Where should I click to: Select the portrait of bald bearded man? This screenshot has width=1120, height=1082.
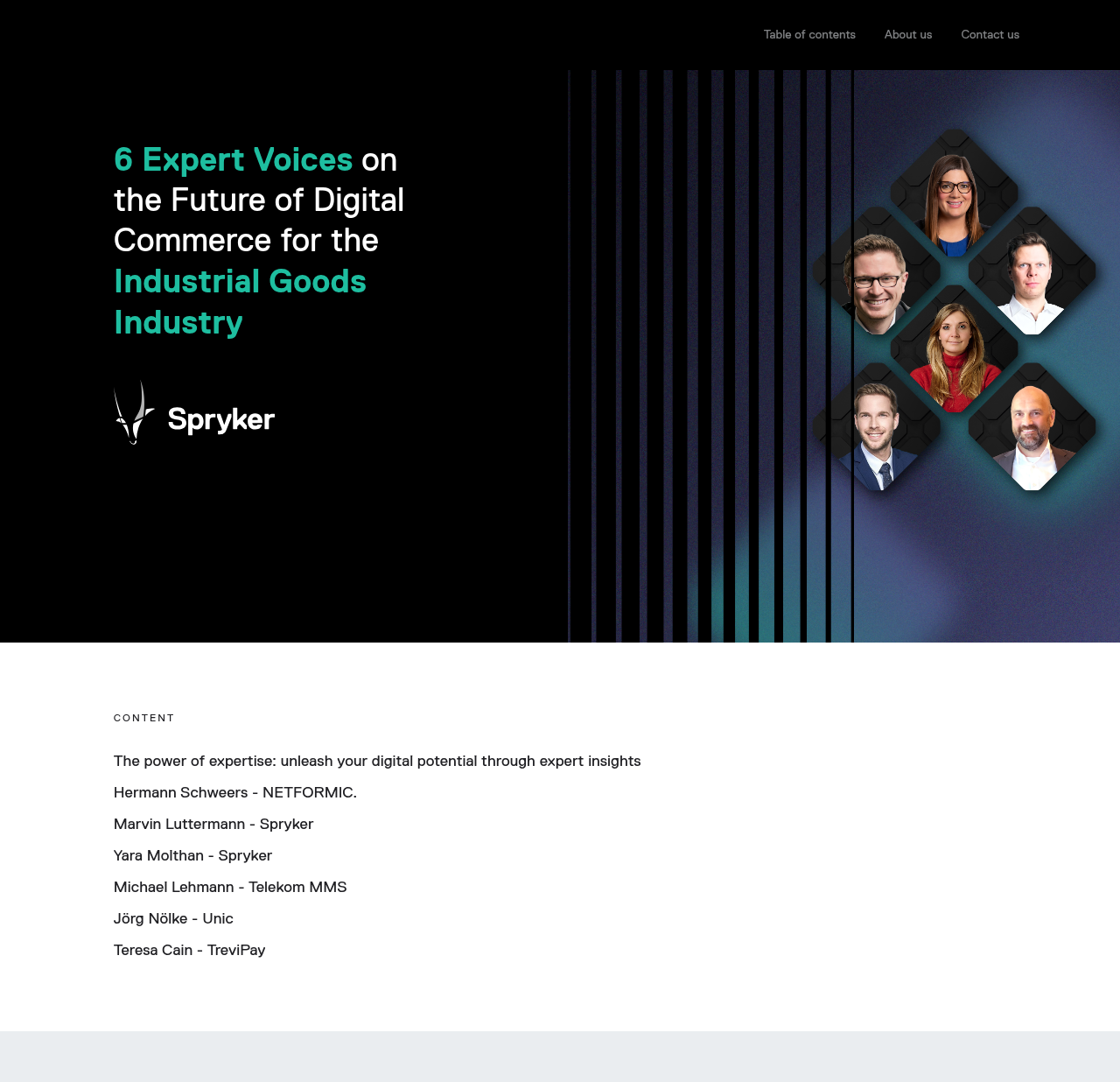[x=1032, y=433]
